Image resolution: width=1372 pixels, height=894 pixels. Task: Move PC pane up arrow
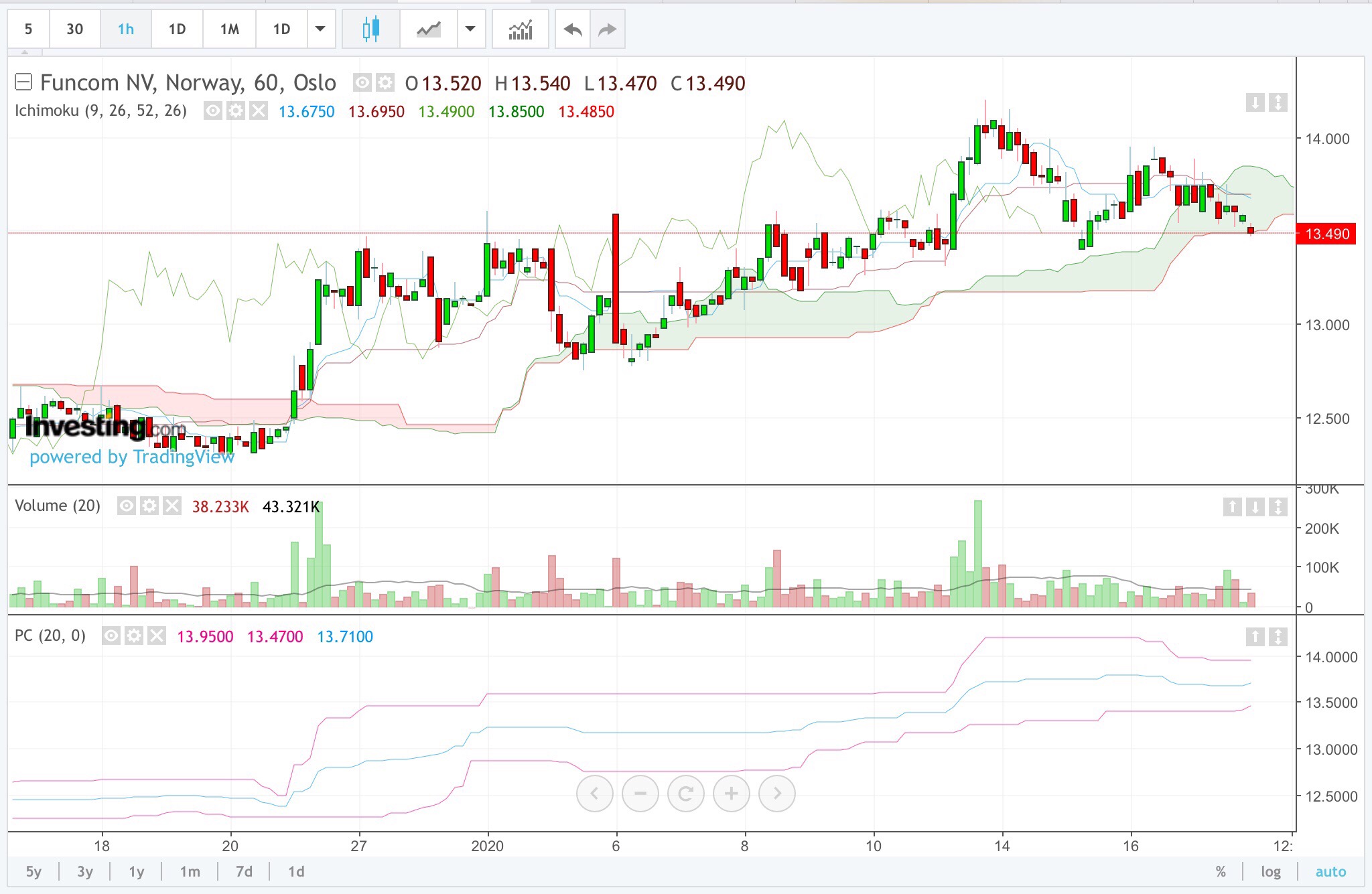click(1255, 637)
